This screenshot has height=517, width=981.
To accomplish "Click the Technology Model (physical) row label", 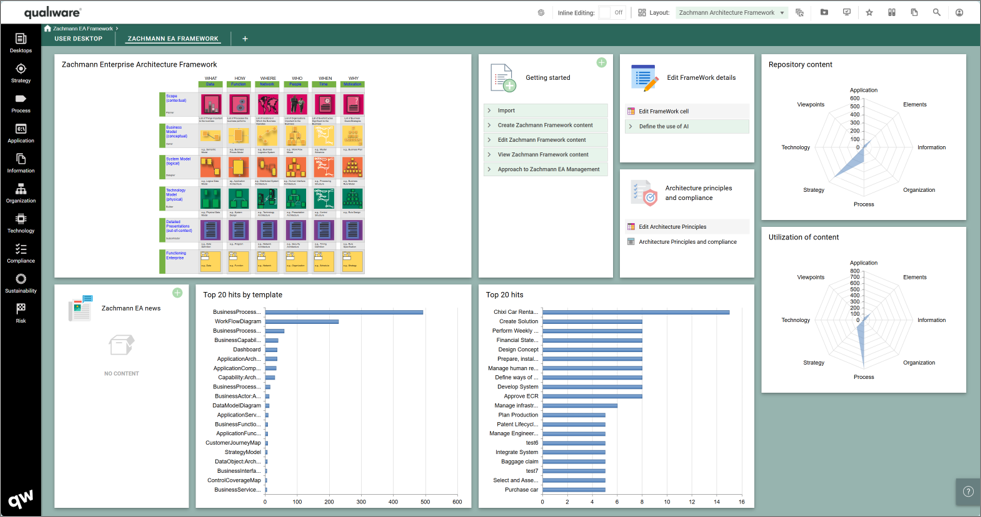I will coord(176,194).
